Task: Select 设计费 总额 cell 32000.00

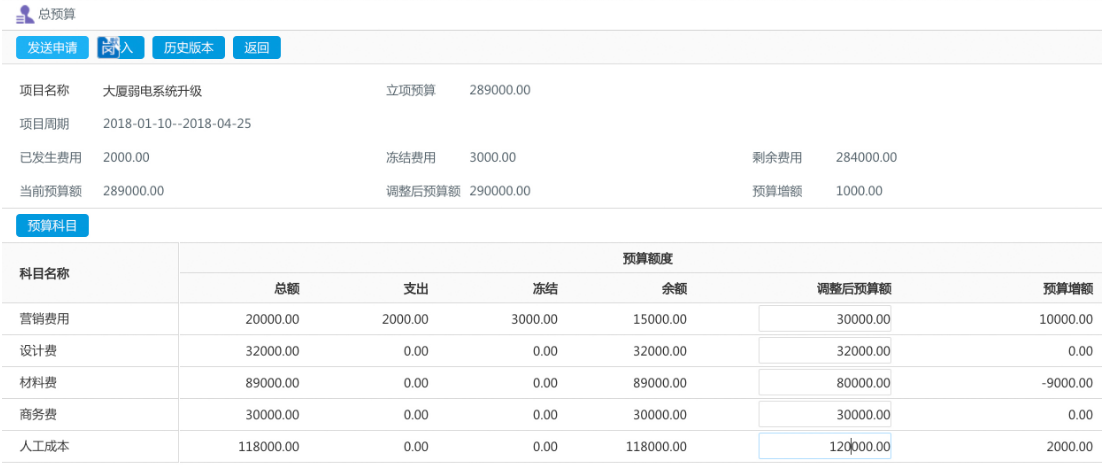Action: [x=273, y=351]
